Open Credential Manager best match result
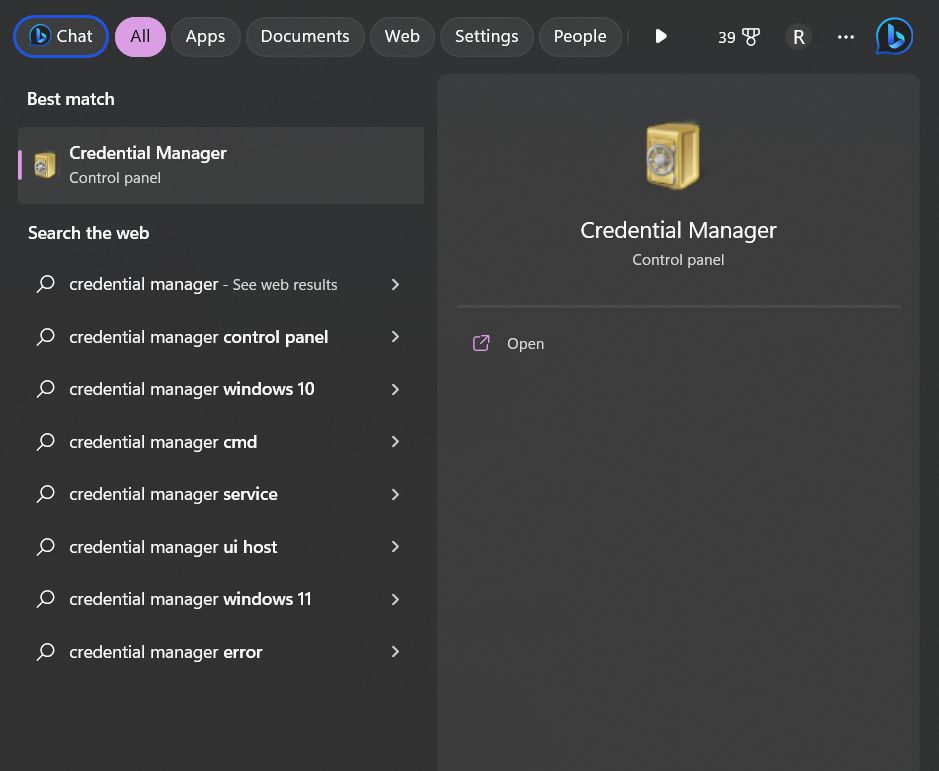The width and height of the screenshot is (939, 771). [220, 165]
